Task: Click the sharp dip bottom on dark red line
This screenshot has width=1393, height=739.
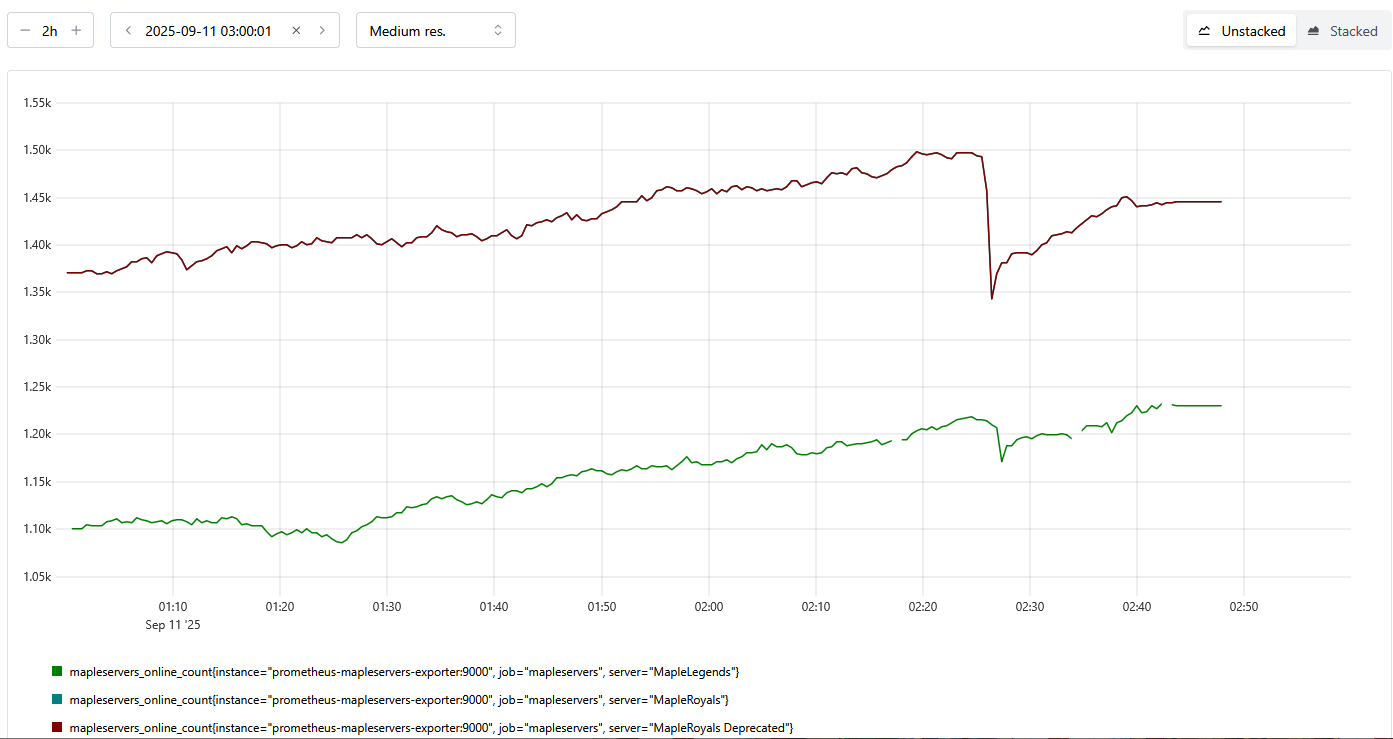Action: click(992, 298)
